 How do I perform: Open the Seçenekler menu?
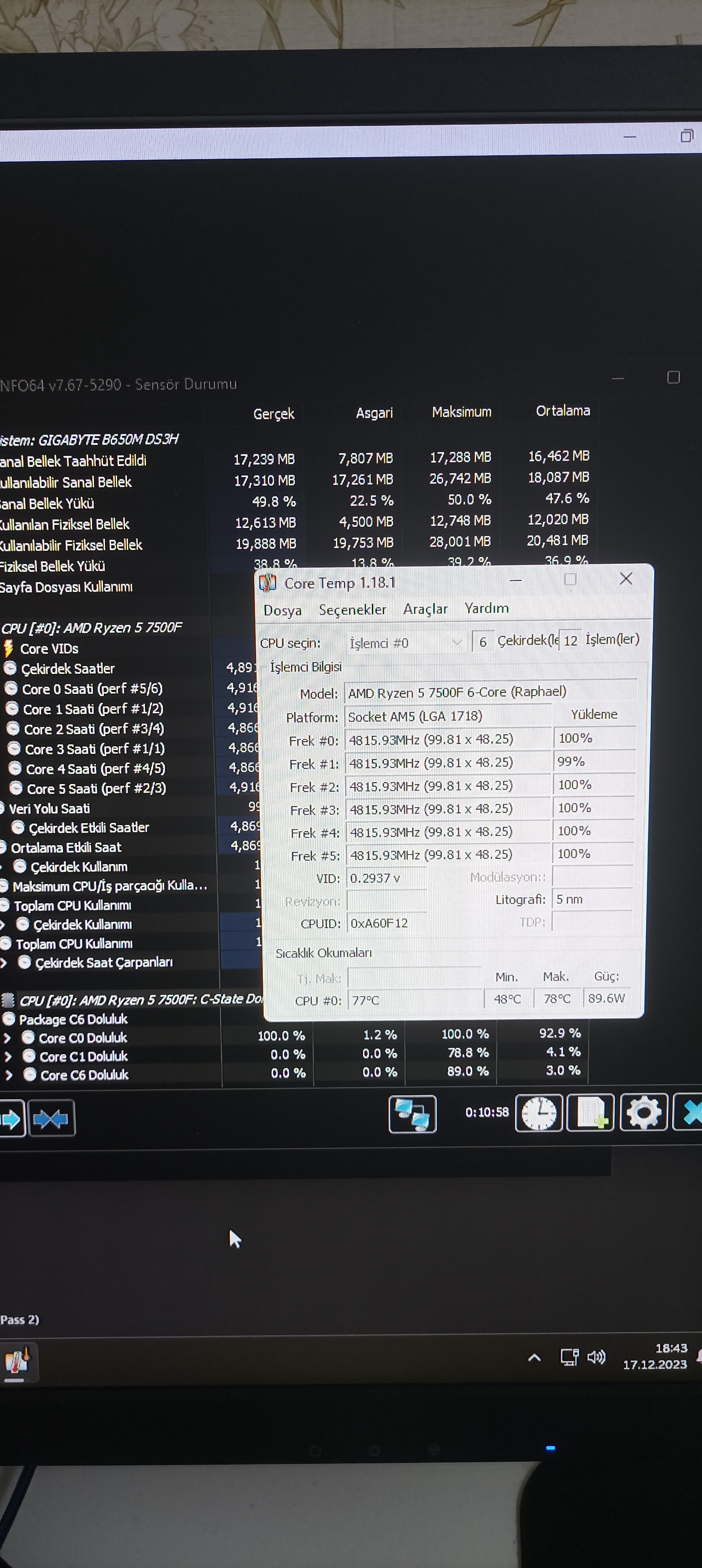click(353, 609)
